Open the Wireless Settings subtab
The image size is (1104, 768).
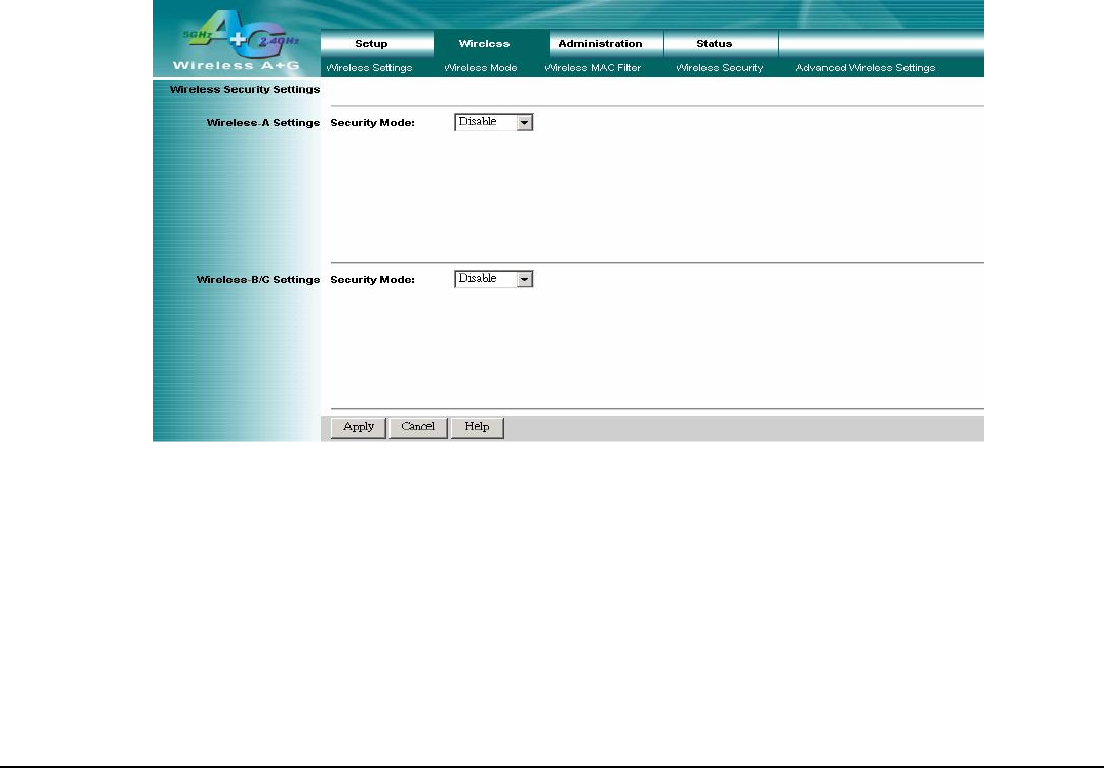click(370, 68)
